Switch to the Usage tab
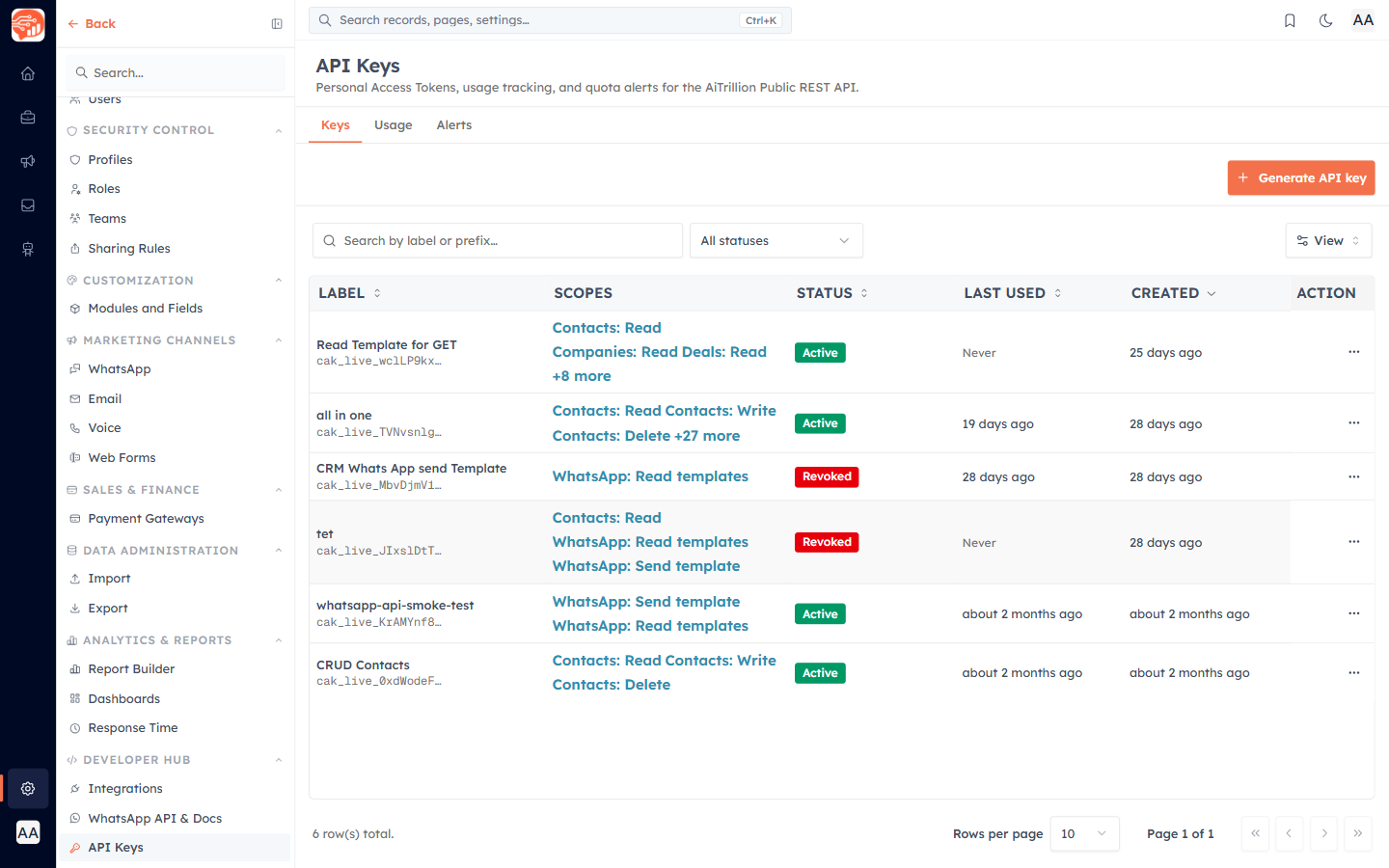 (x=393, y=125)
